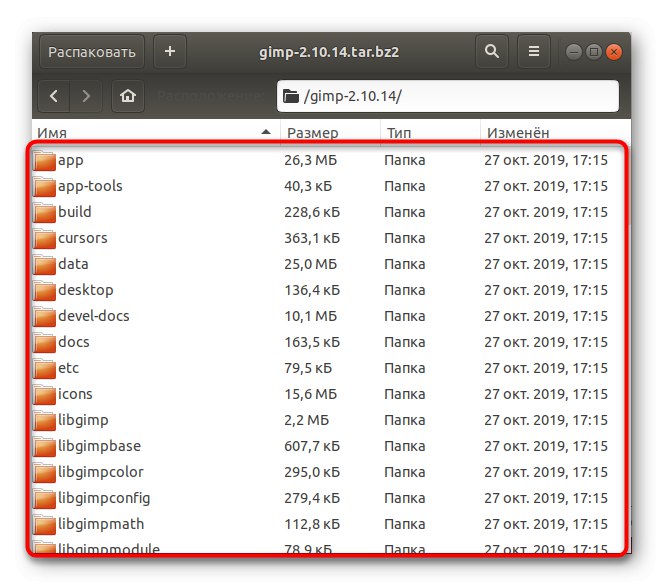Click the 2,2 МБ size value

click(307, 420)
